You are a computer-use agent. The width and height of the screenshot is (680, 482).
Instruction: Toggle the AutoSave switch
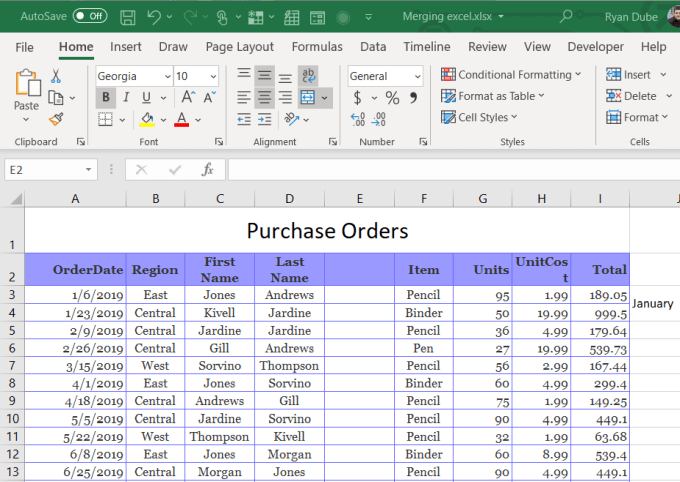[90, 16]
